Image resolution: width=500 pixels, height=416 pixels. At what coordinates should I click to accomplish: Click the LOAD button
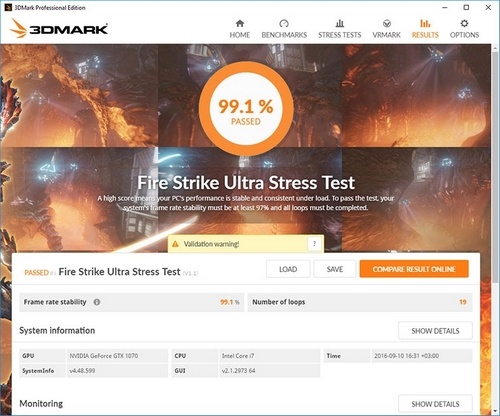[x=288, y=269]
